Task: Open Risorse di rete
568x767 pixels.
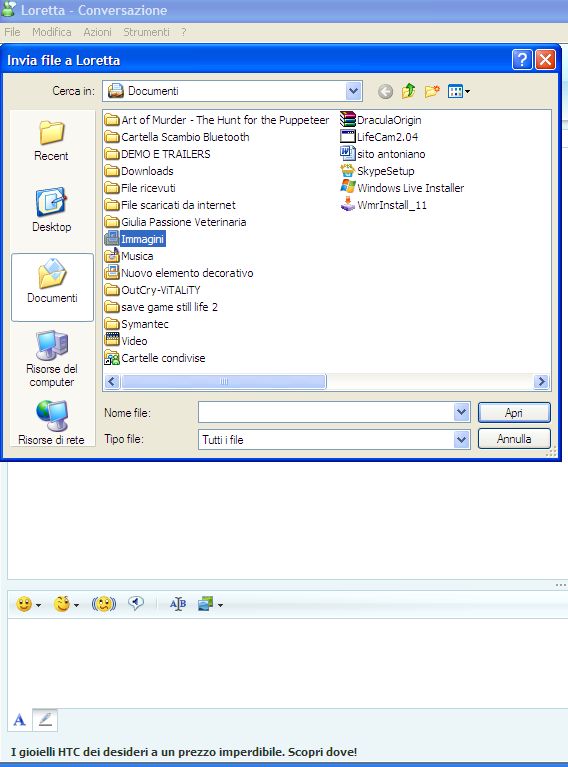Action: [51, 423]
